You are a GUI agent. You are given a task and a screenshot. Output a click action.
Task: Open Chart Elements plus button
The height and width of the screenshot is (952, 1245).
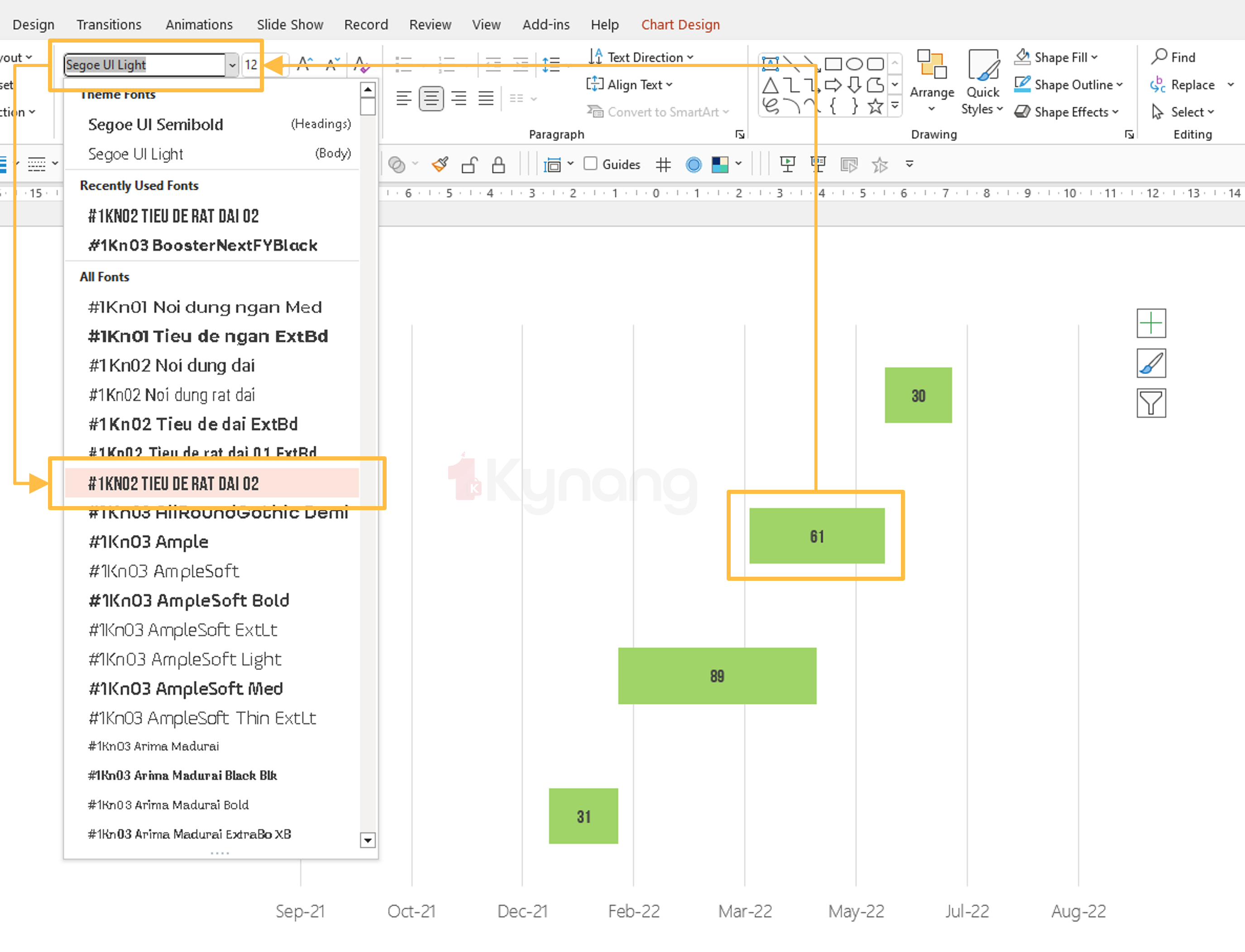tap(1151, 323)
